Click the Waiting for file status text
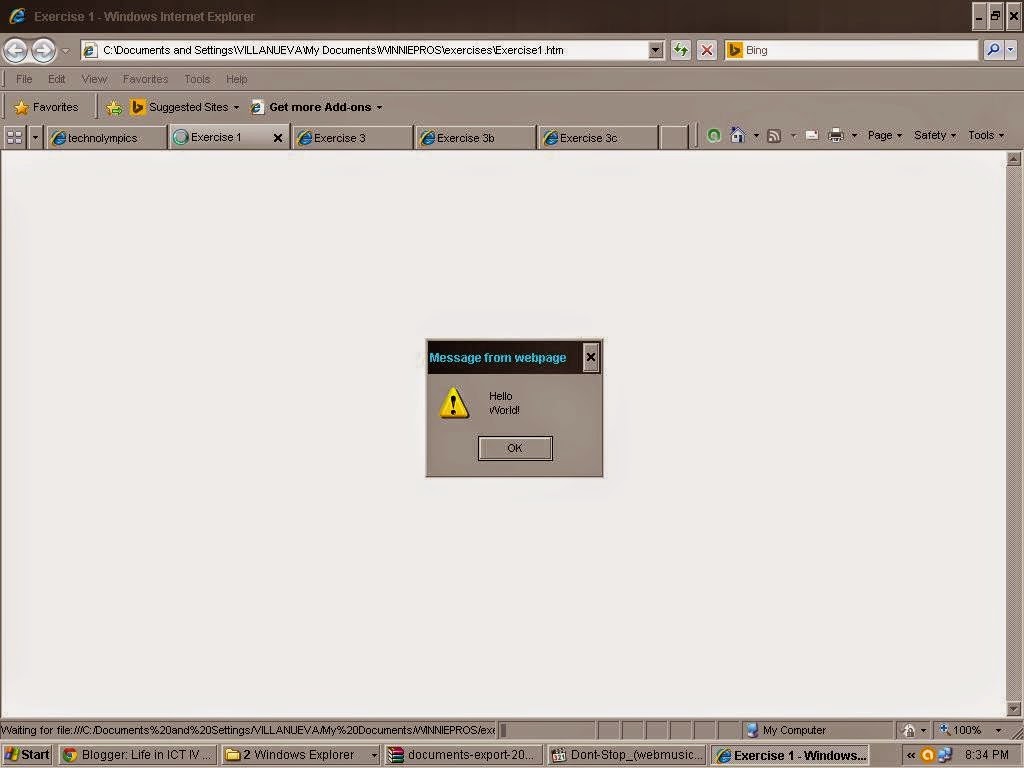 pyautogui.click(x=248, y=730)
